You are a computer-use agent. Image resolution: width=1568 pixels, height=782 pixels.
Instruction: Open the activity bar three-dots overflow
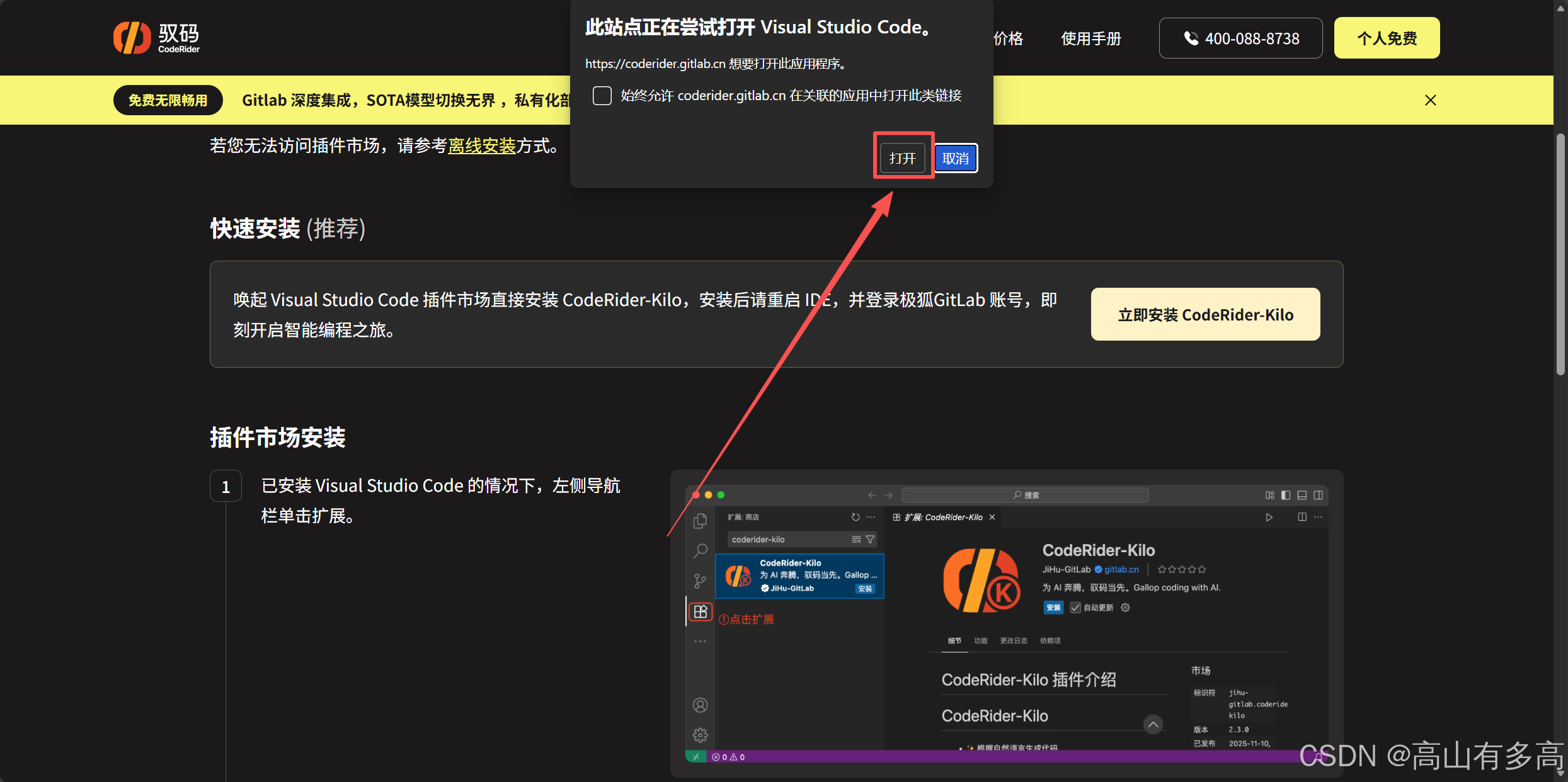click(x=700, y=641)
